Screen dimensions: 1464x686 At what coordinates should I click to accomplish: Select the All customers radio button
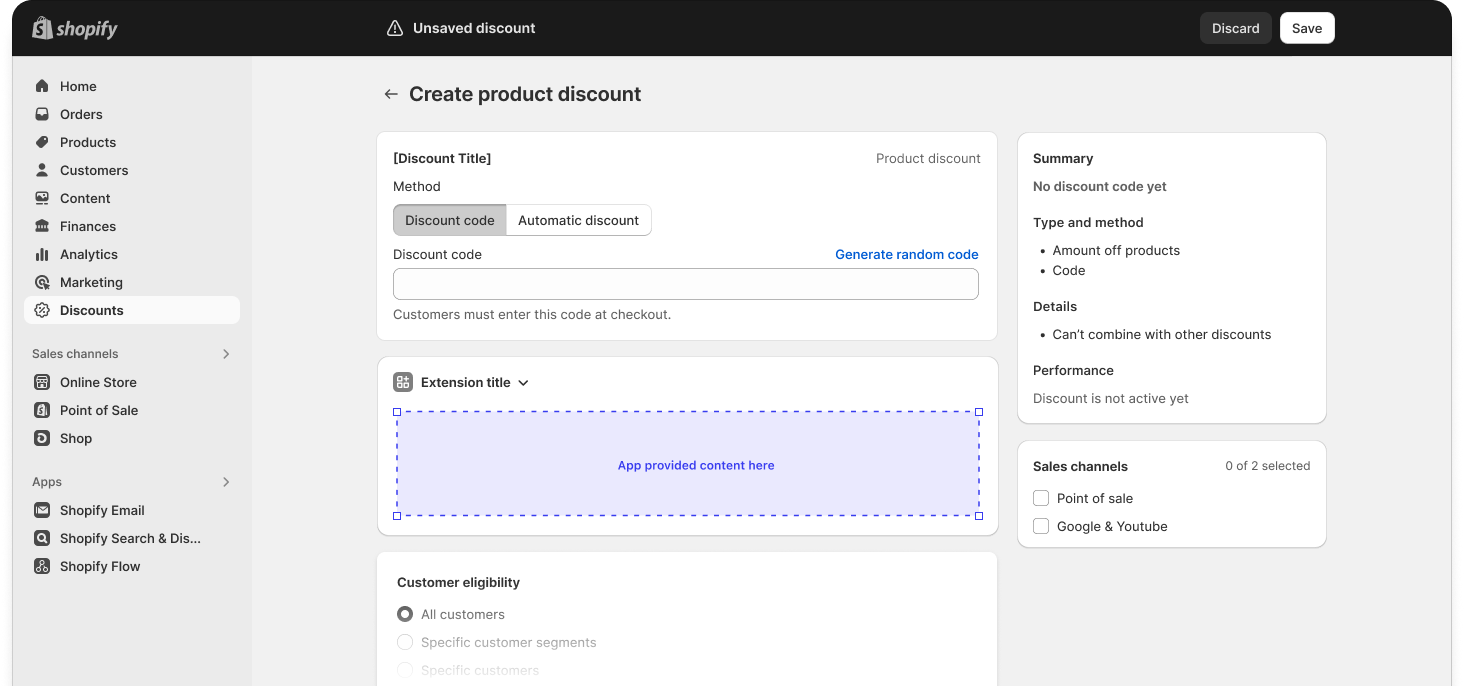click(405, 614)
